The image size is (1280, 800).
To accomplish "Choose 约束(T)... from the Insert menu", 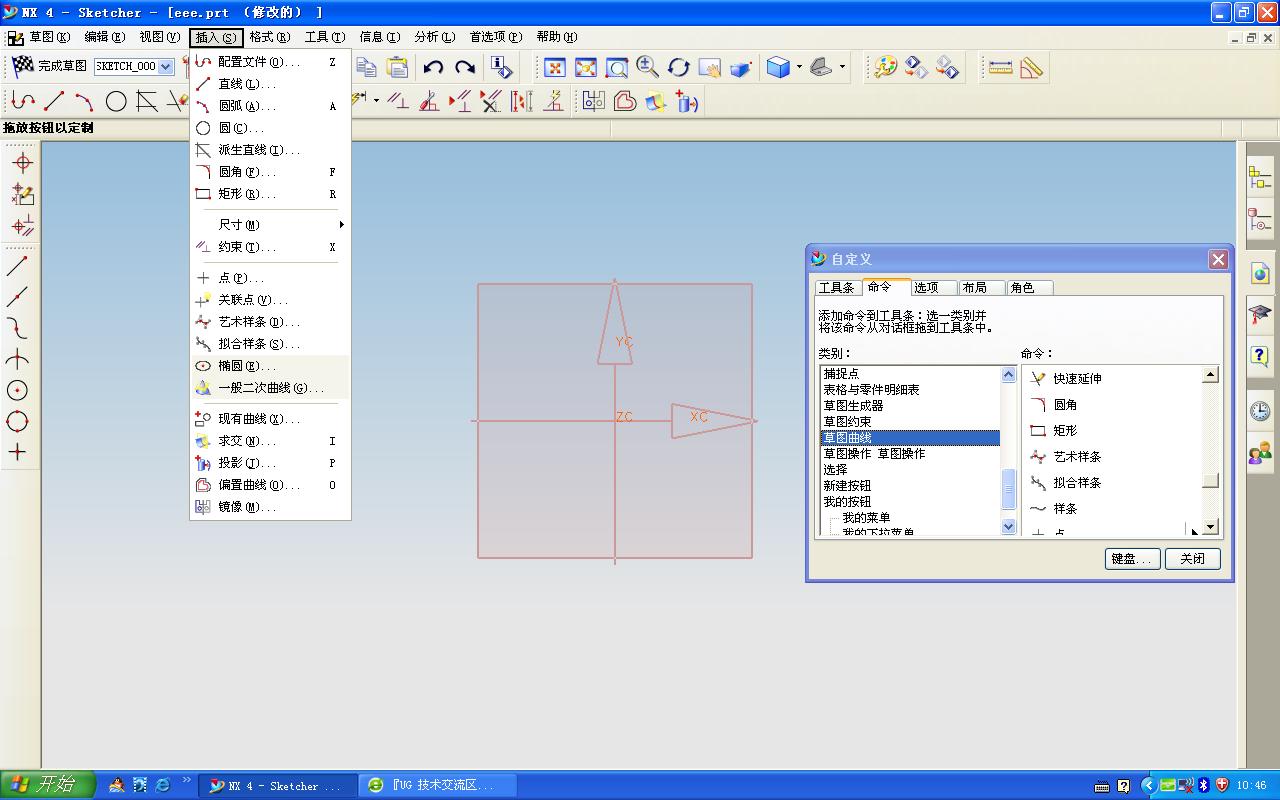I will point(271,247).
